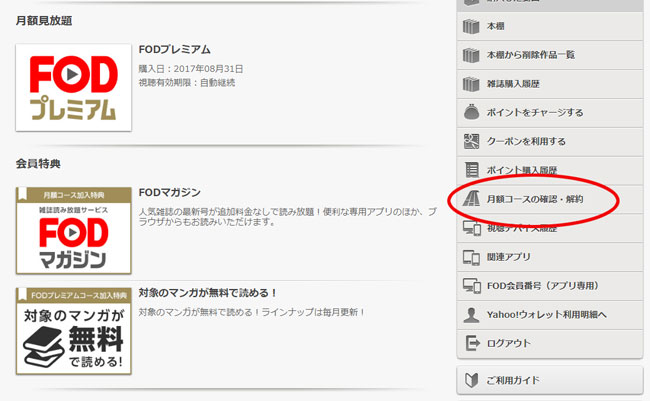The image size is (650, 401).
Task: Click the road icon beside 月額コースの確認・解約
Action: click(x=471, y=199)
